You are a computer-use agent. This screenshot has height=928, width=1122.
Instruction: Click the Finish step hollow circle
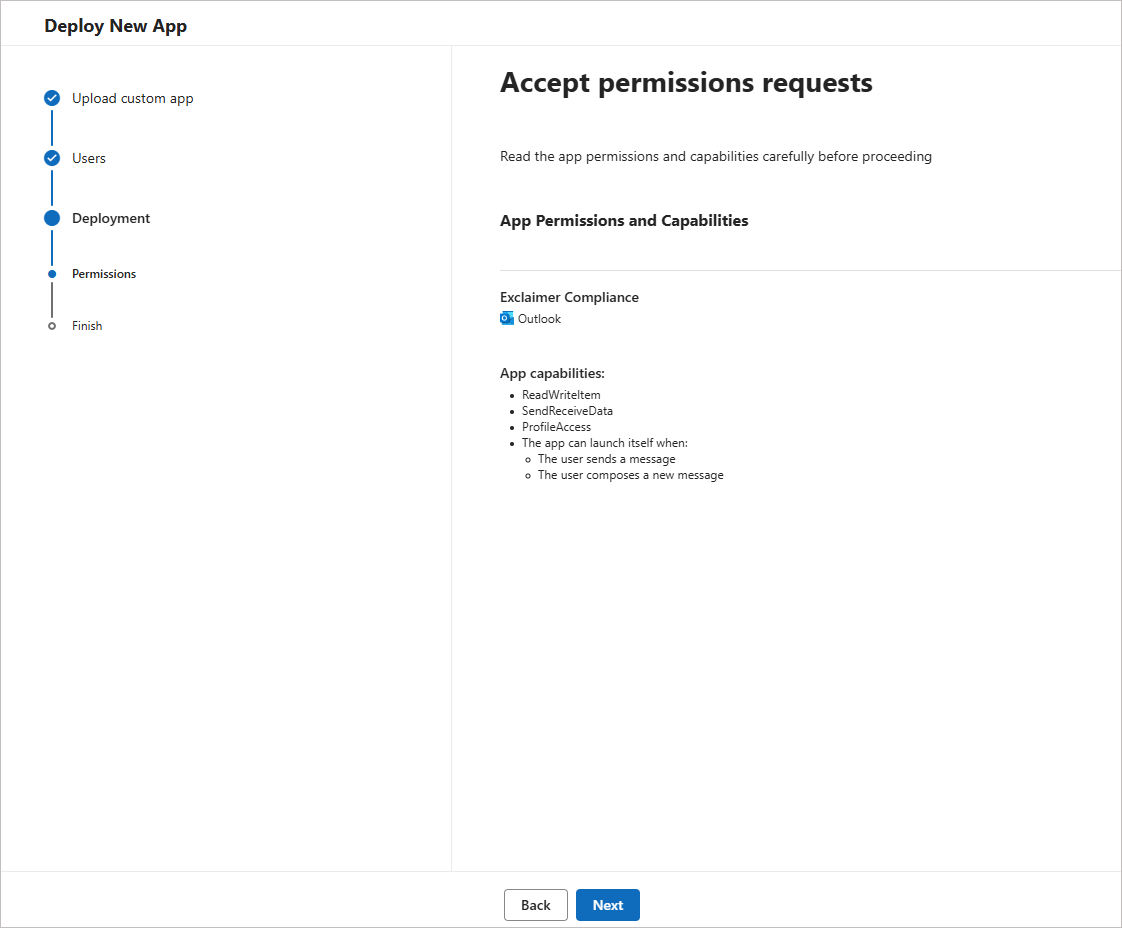tap(52, 326)
